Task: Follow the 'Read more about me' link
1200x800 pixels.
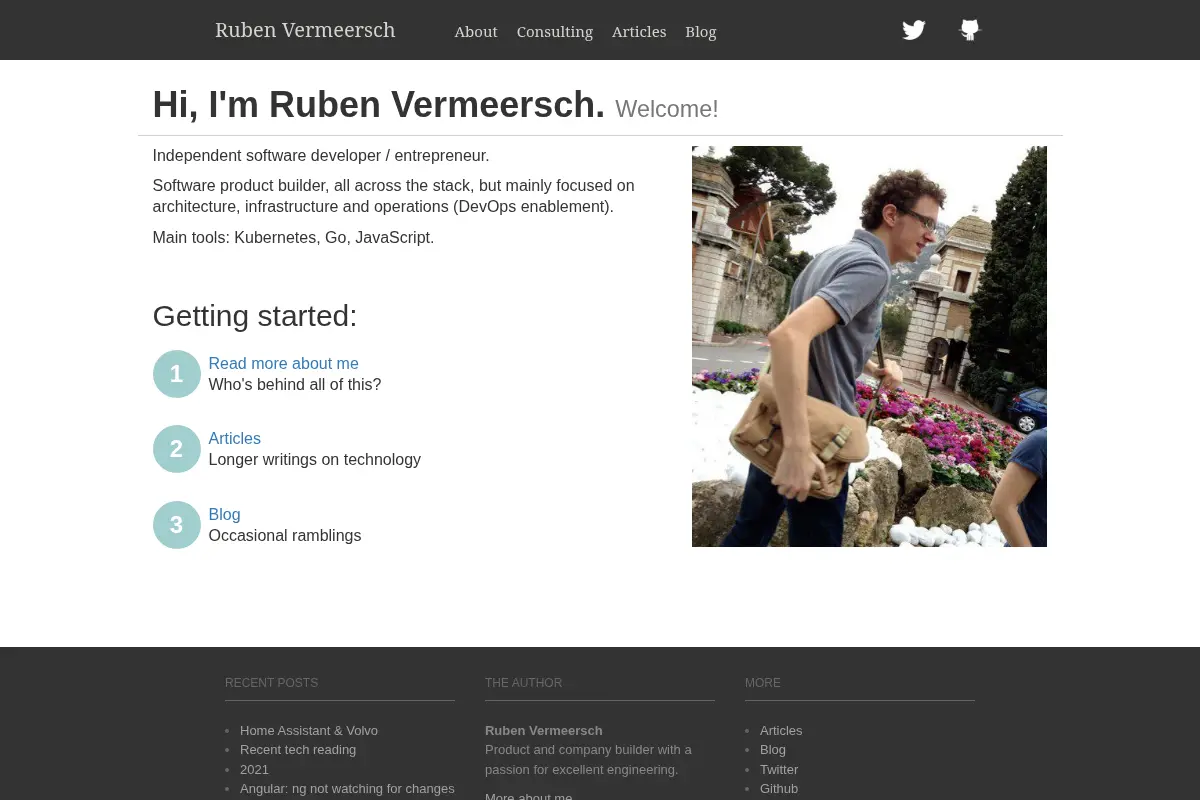Action: pyautogui.click(x=283, y=363)
